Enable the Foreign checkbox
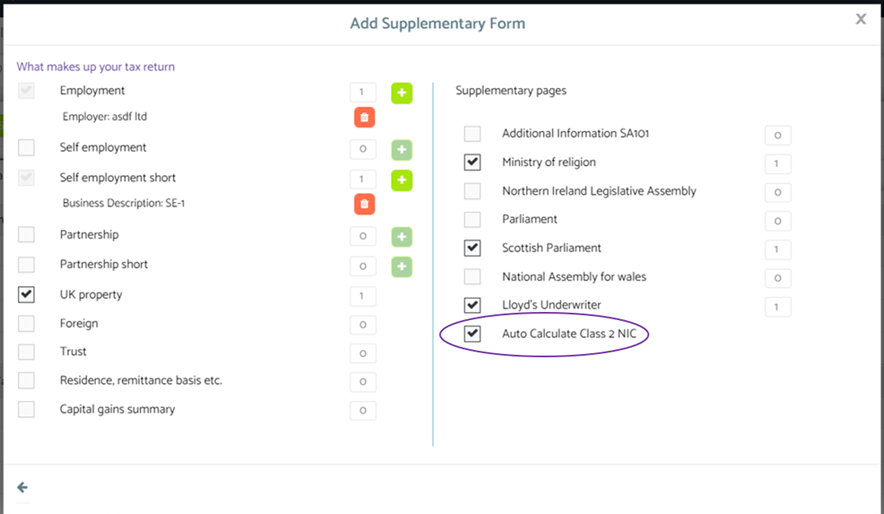The width and height of the screenshot is (884, 514). 27,324
